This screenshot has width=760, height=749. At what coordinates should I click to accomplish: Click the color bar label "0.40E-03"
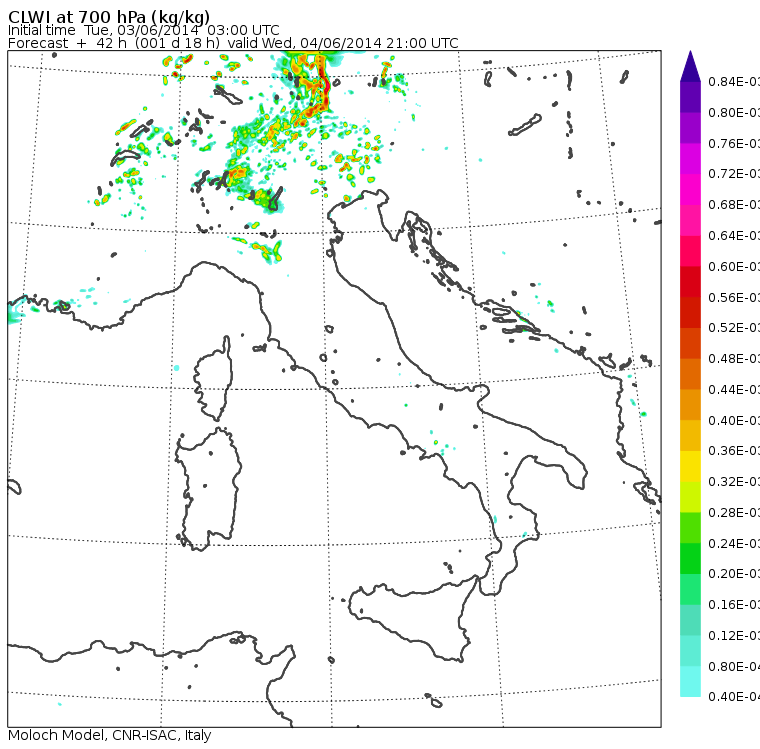[734, 420]
